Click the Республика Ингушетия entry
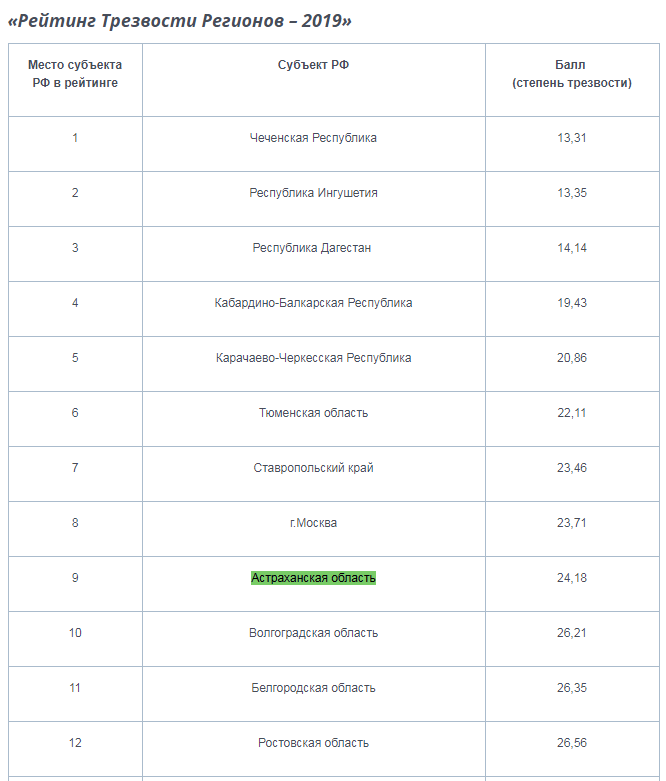This screenshot has height=781, width=666. 313,193
